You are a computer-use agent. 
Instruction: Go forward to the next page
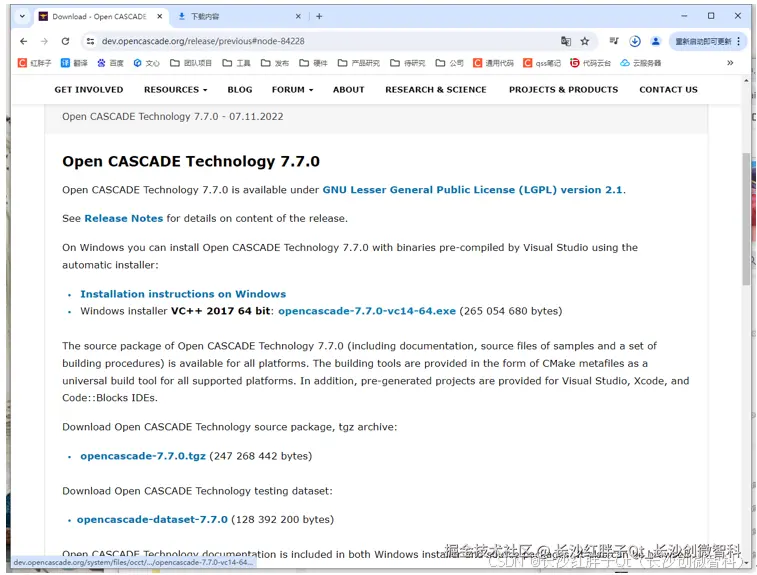point(44,41)
